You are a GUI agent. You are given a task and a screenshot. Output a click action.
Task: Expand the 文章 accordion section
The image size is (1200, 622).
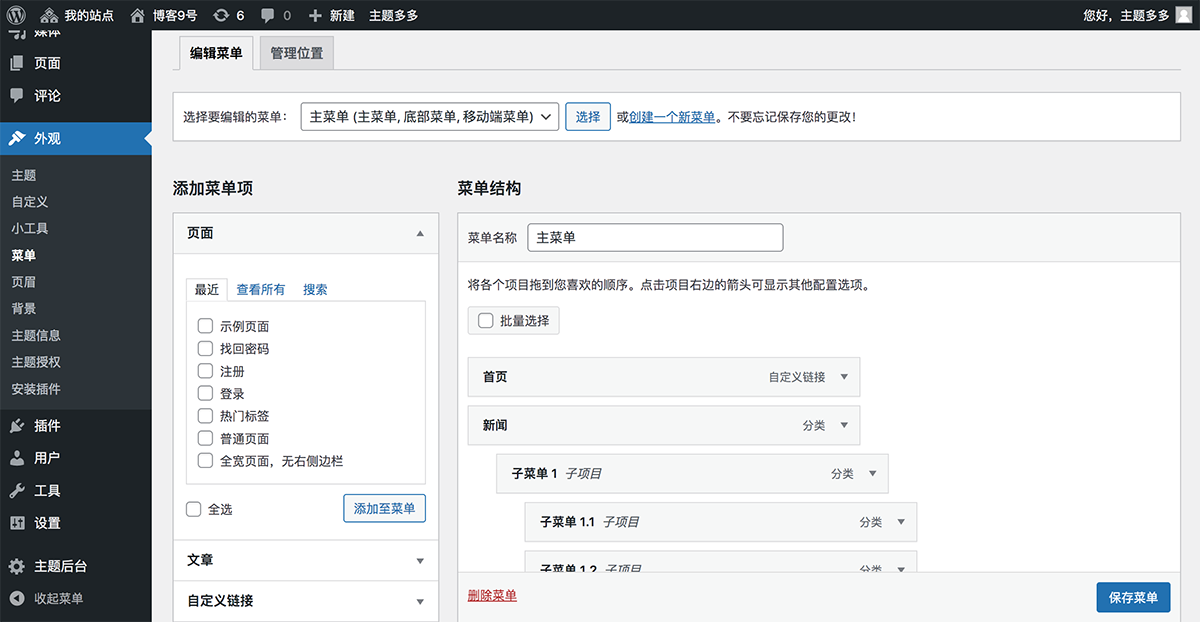305,561
